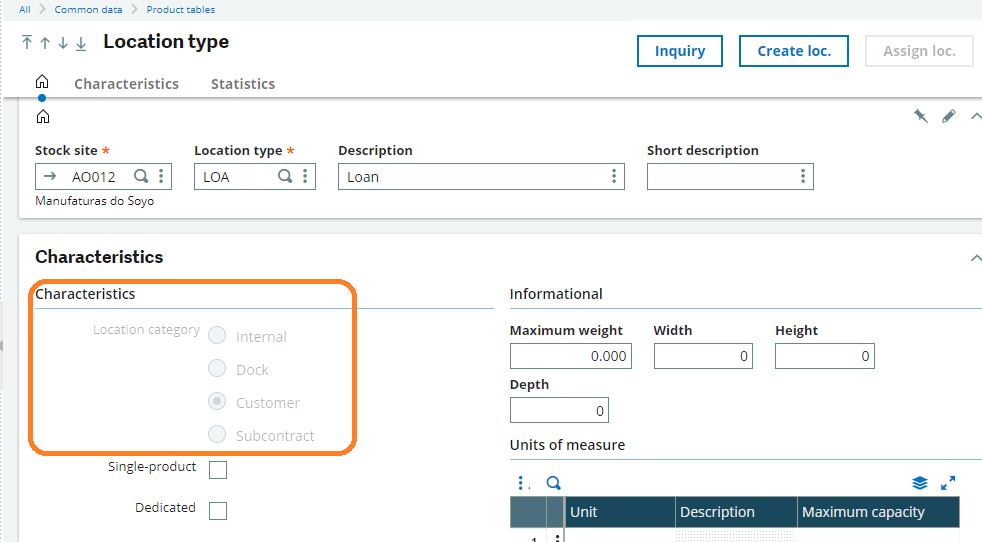The height and width of the screenshot is (542, 982).
Task: Click the pencil edit icon
Action: 949,116
